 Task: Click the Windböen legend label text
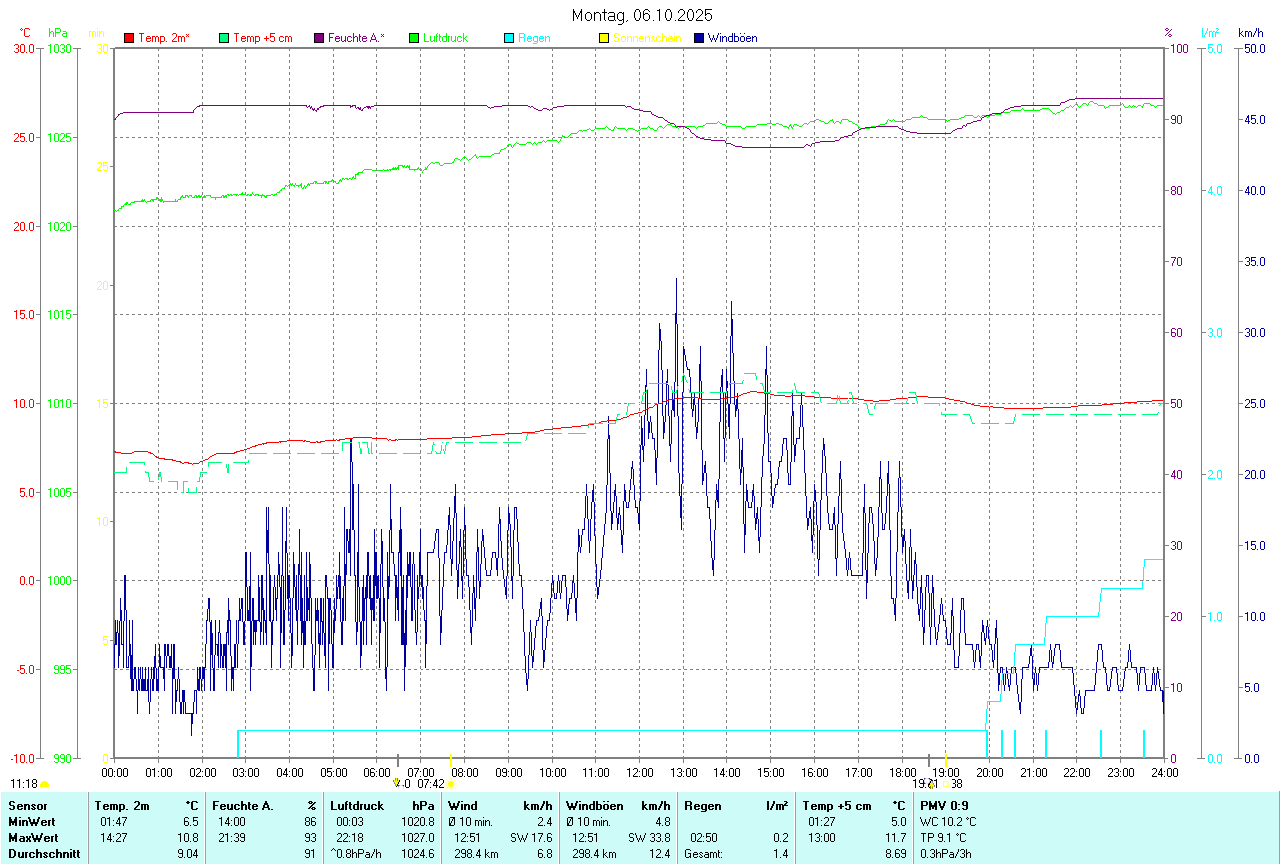pyautogui.click(x=732, y=38)
